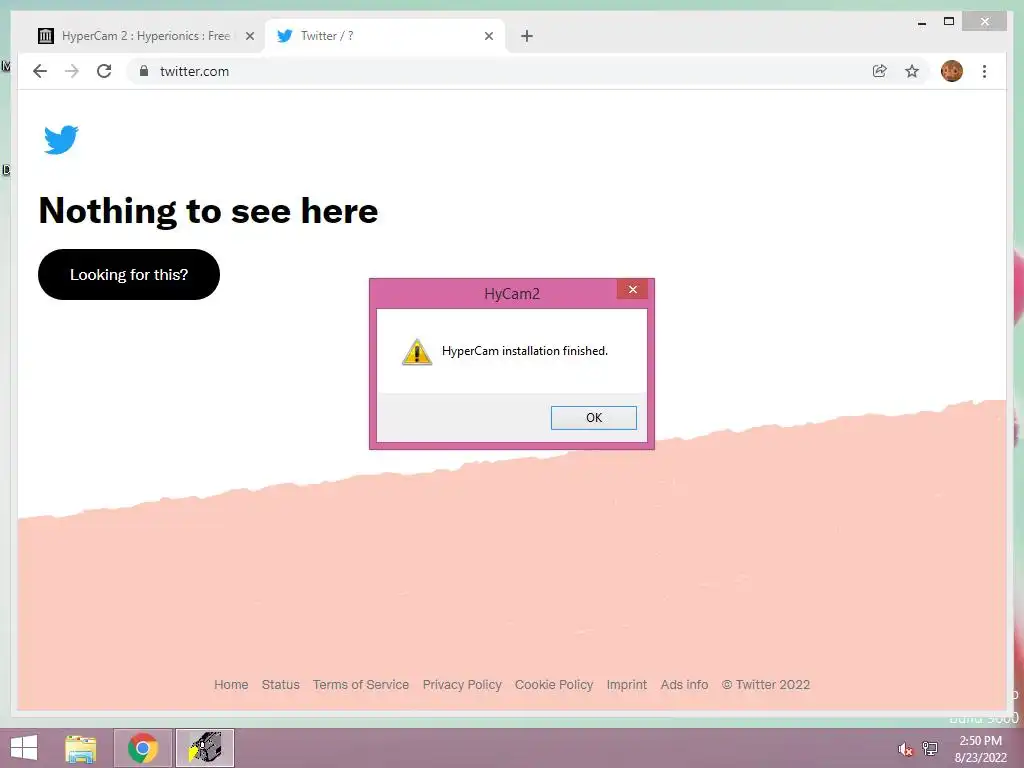Reload the Twitter page
This screenshot has height=768, width=1024.
(x=104, y=71)
